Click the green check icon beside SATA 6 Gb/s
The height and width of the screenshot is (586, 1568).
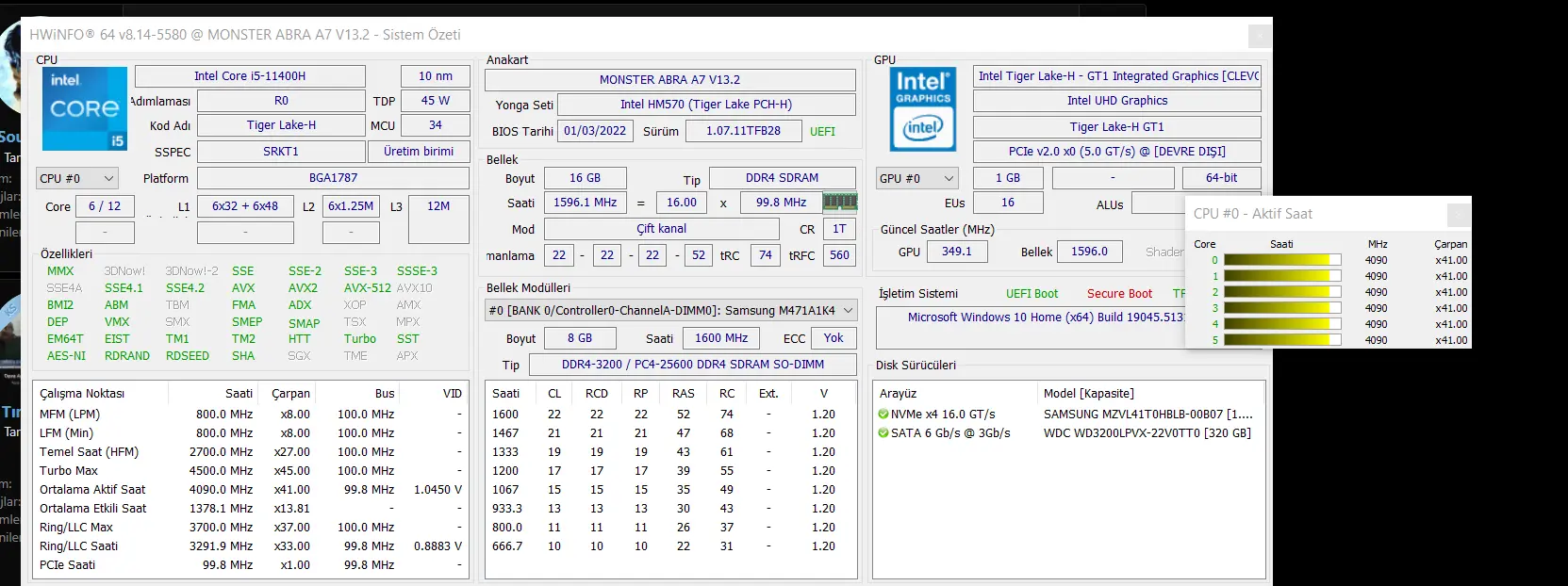883,433
